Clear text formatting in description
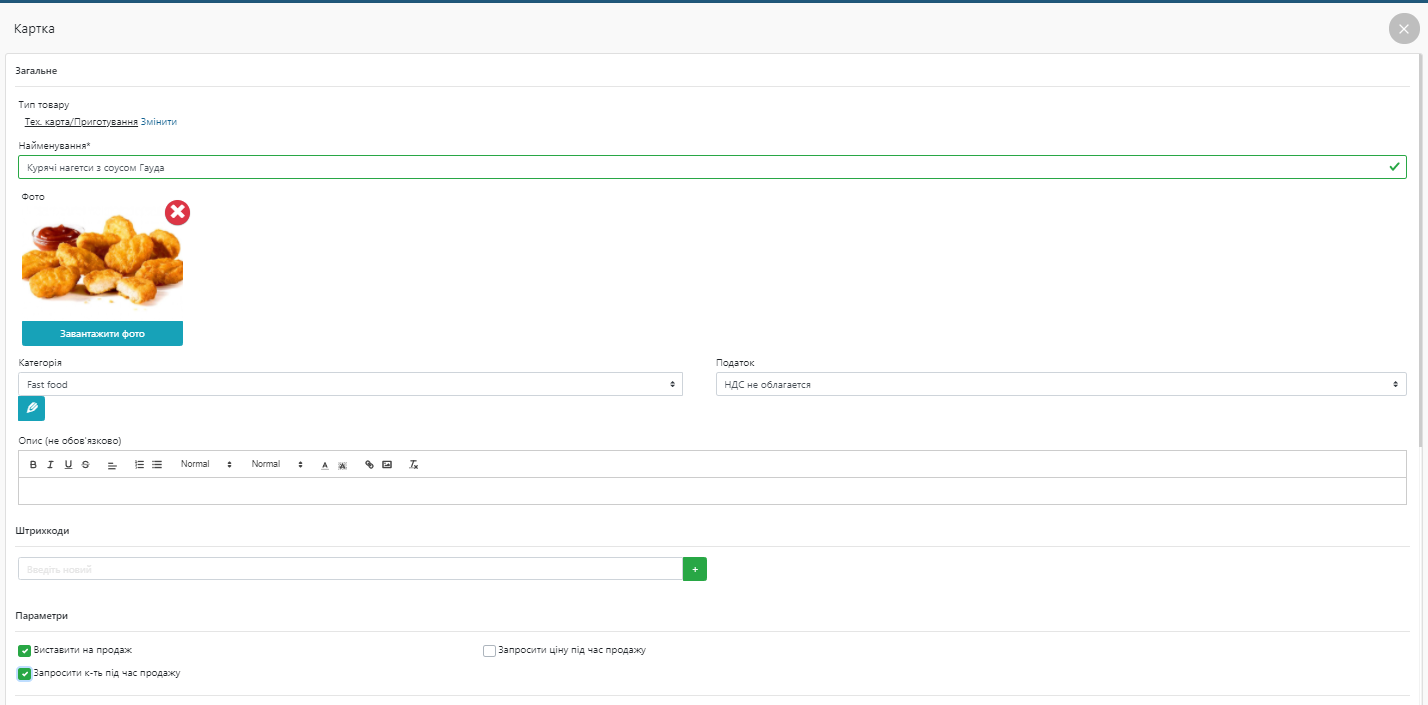The image size is (1428, 705). [413, 465]
